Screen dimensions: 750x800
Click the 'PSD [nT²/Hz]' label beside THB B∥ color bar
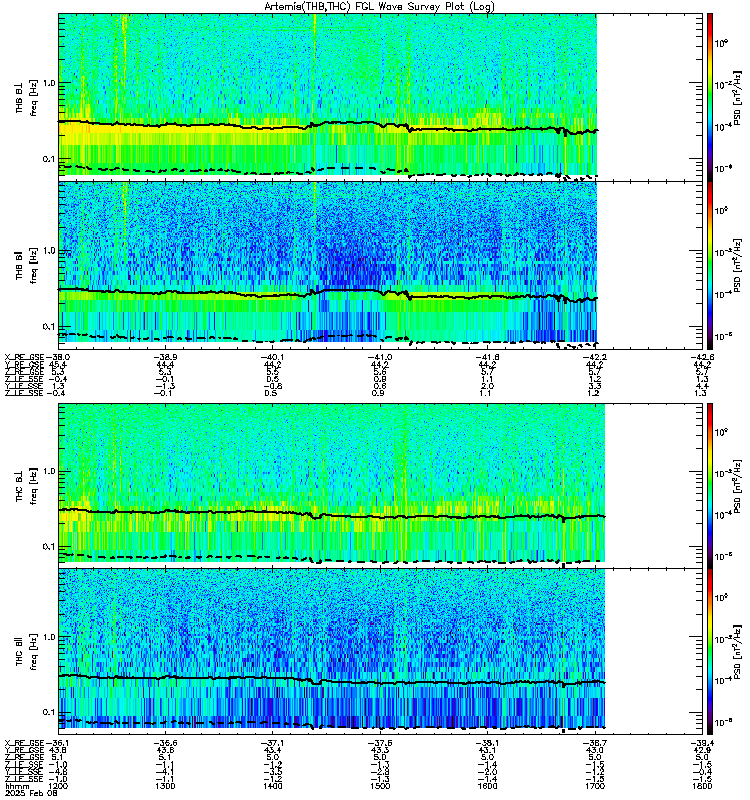pyautogui.click(x=738, y=265)
